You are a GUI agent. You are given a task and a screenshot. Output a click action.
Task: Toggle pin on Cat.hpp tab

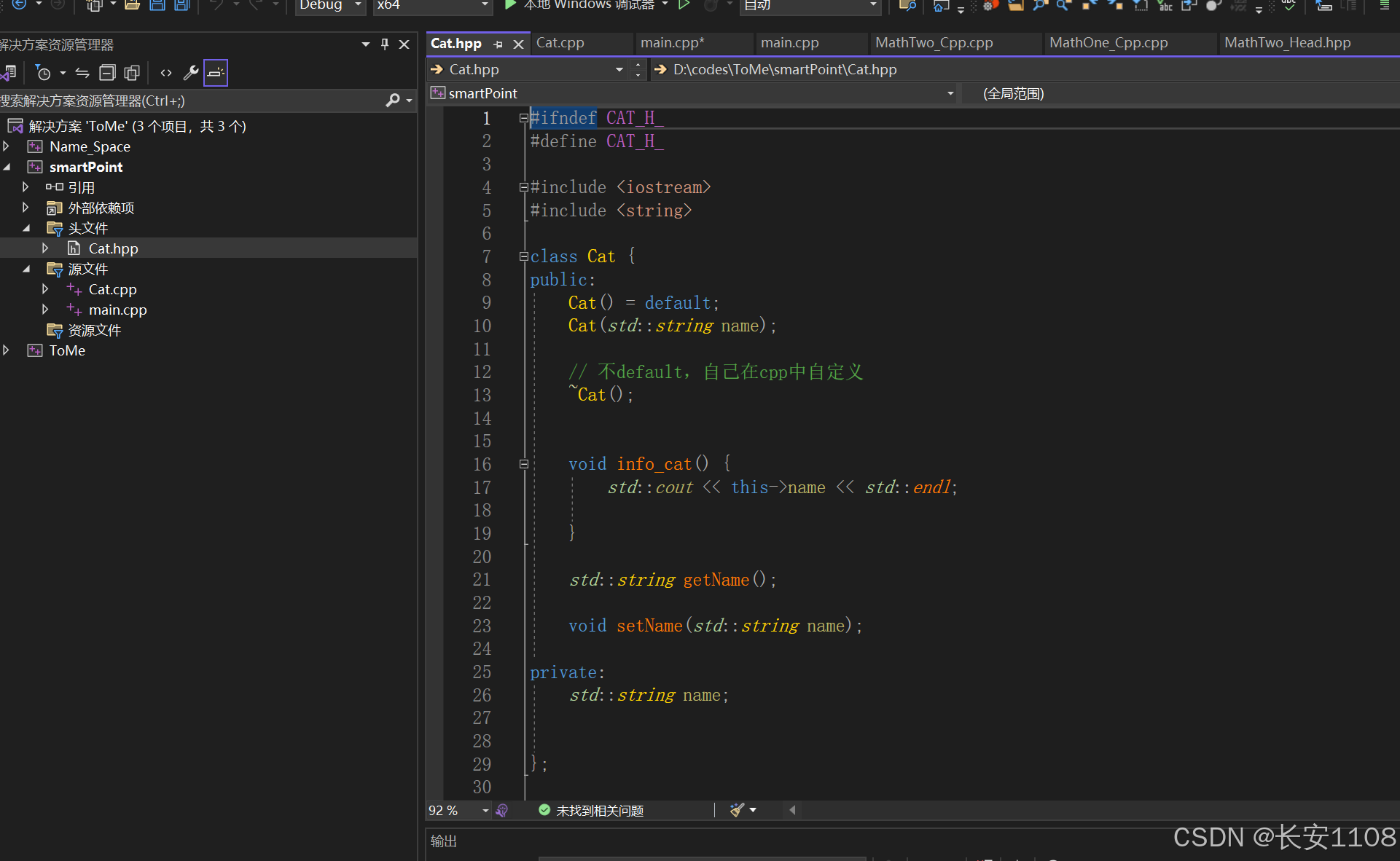pos(498,44)
